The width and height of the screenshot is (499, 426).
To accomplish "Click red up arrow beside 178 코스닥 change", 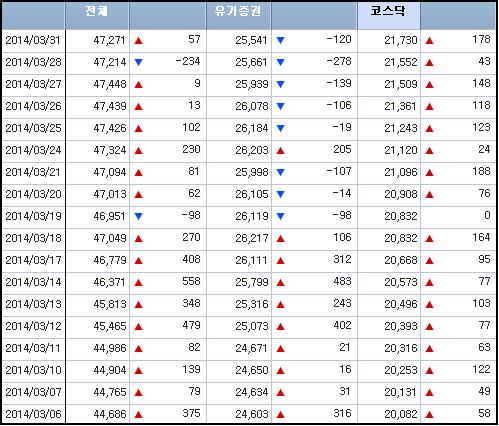I will [429, 41].
